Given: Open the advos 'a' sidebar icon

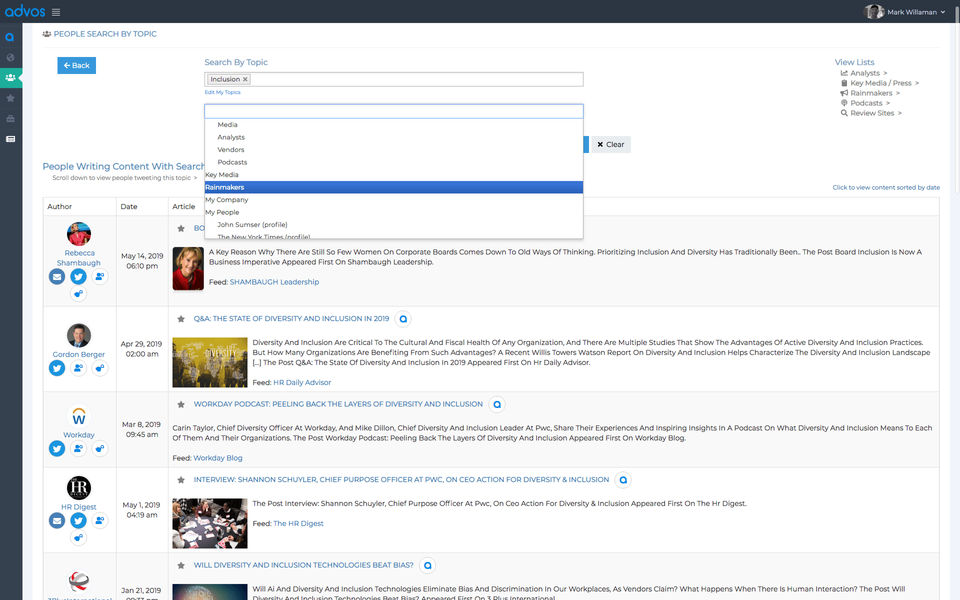Looking at the screenshot, I should click(x=10, y=37).
